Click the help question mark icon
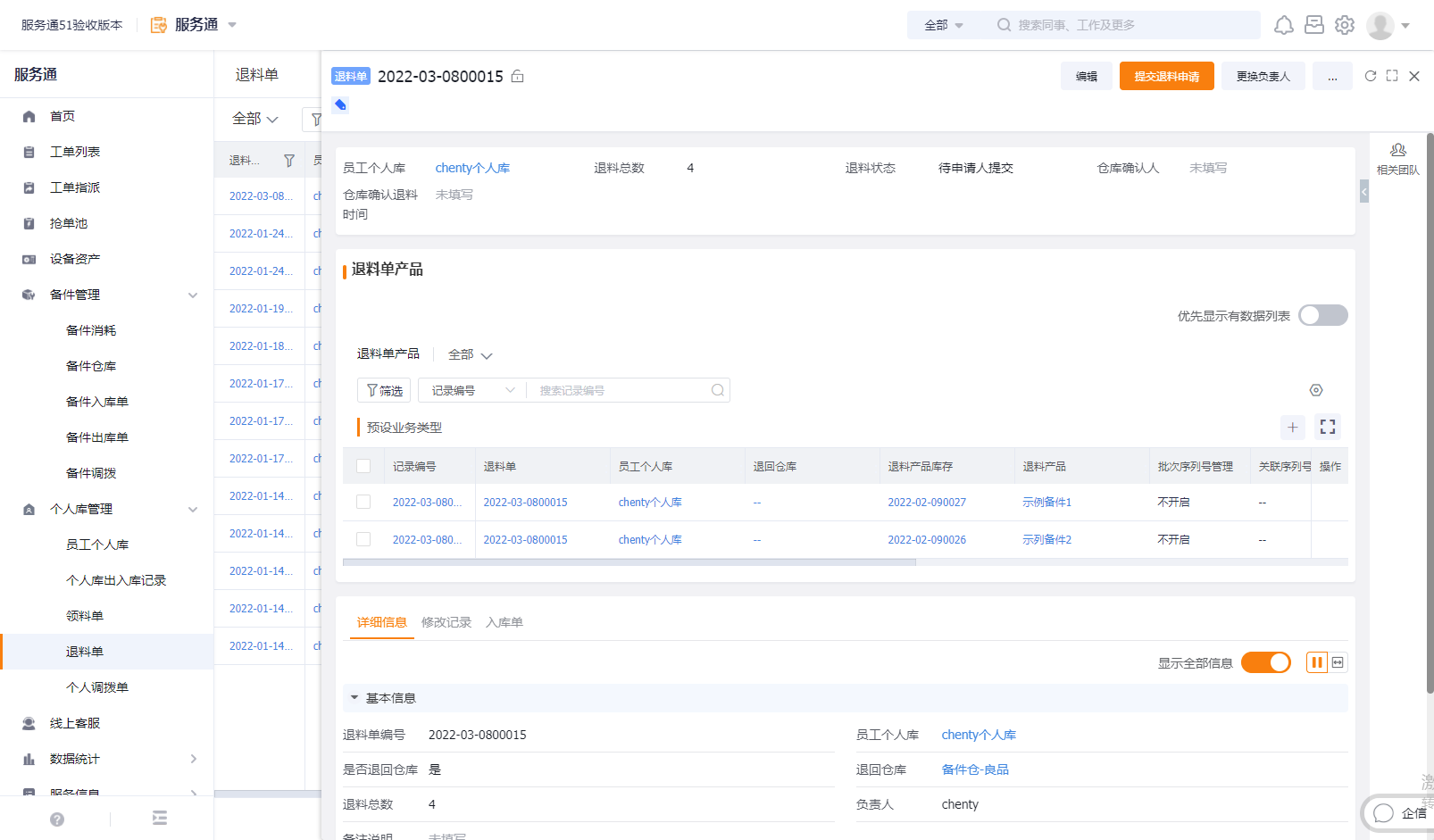Viewport: 1434px width, 840px height. [x=57, y=819]
